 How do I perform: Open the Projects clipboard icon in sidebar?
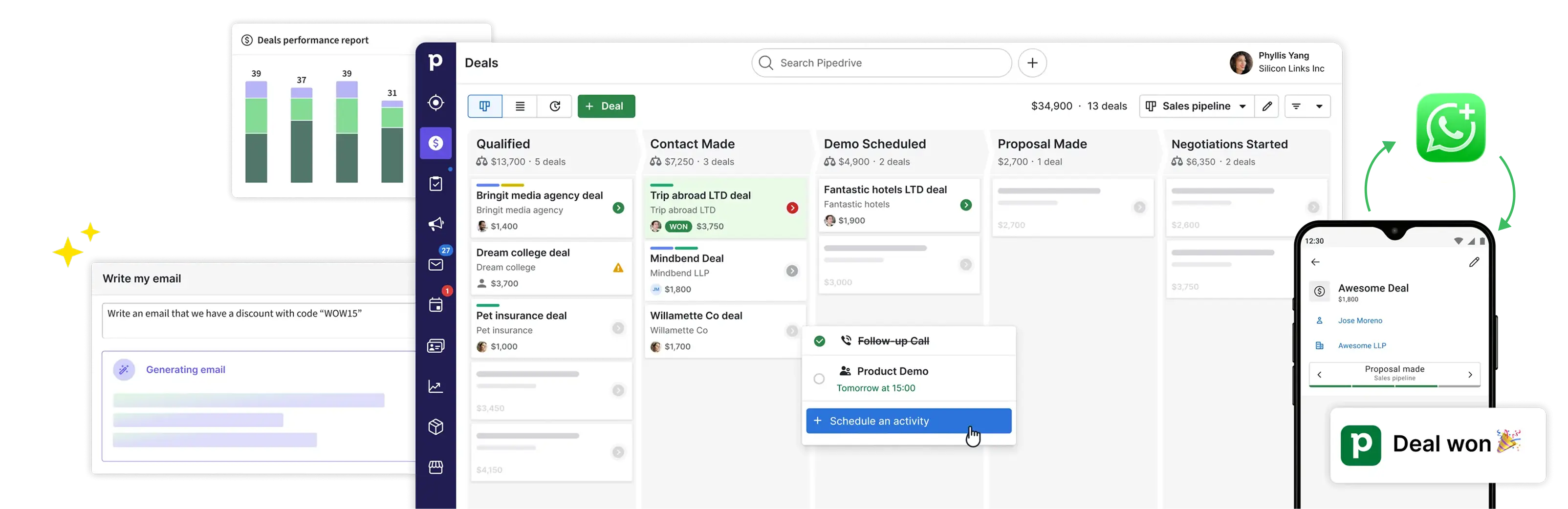(x=435, y=184)
